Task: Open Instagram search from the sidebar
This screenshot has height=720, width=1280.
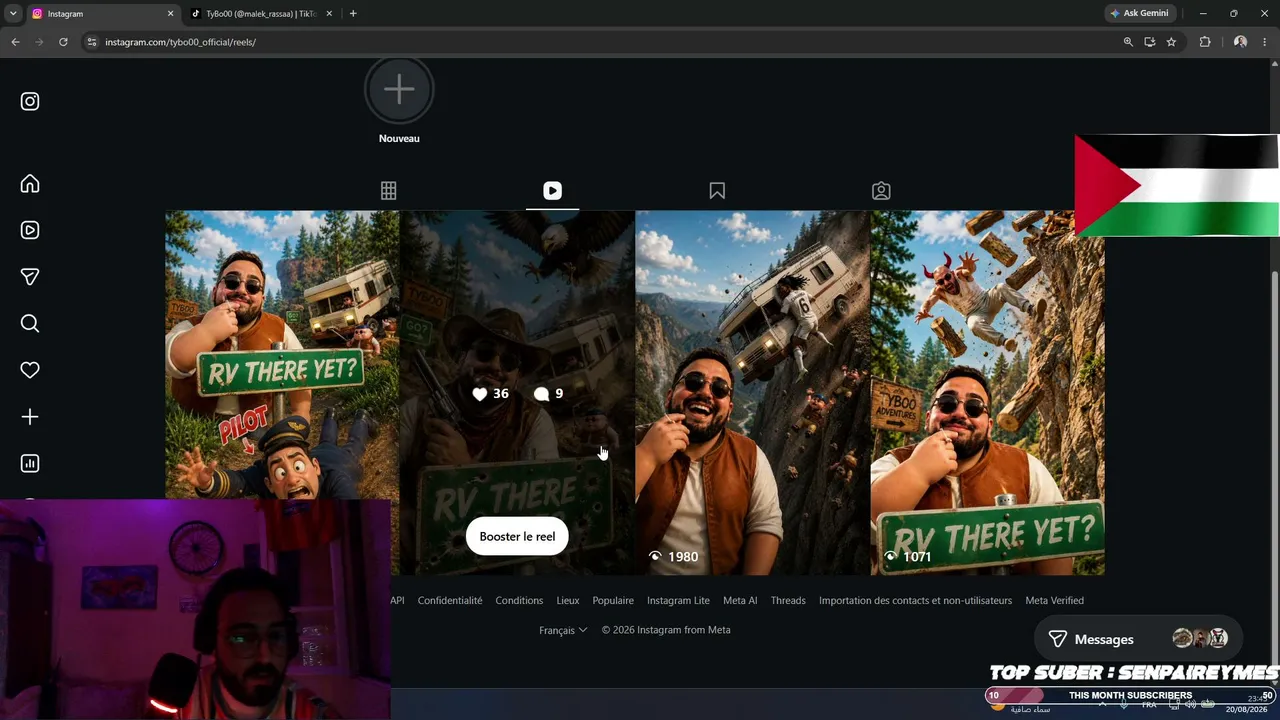Action: (30, 323)
